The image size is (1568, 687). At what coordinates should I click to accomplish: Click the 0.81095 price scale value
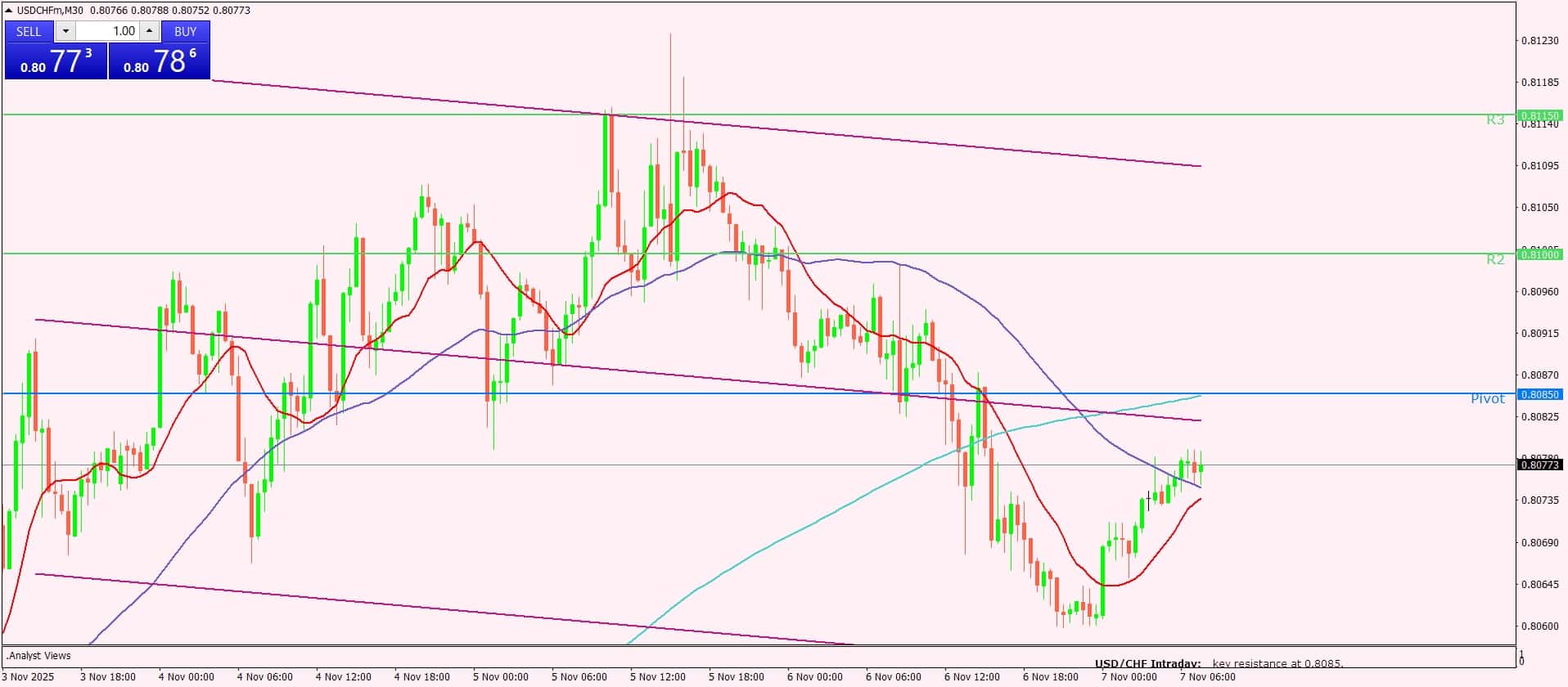(1539, 166)
